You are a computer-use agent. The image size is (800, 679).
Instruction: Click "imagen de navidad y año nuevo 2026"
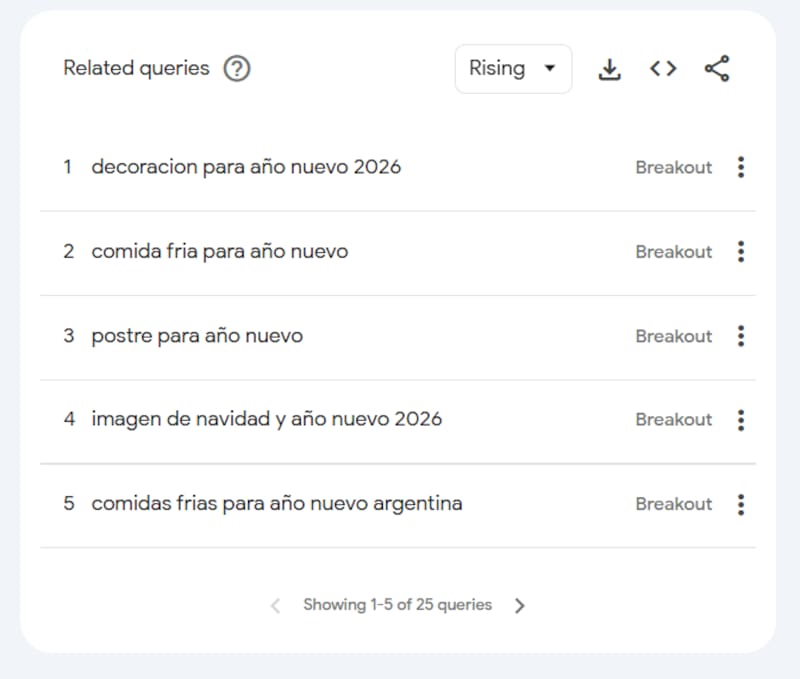tap(267, 420)
